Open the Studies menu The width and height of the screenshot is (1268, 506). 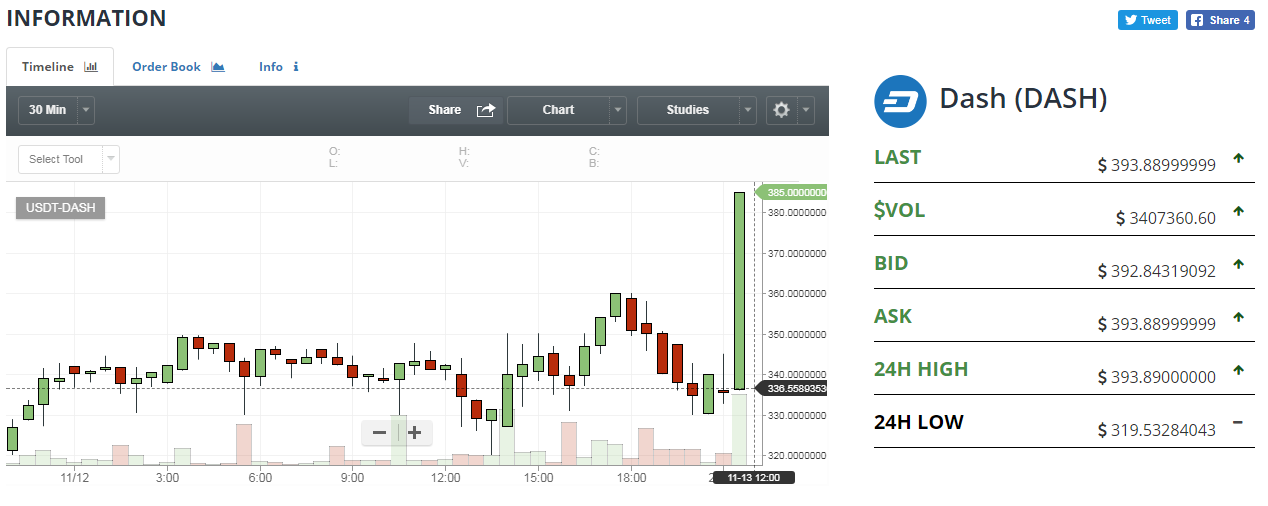click(x=688, y=110)
